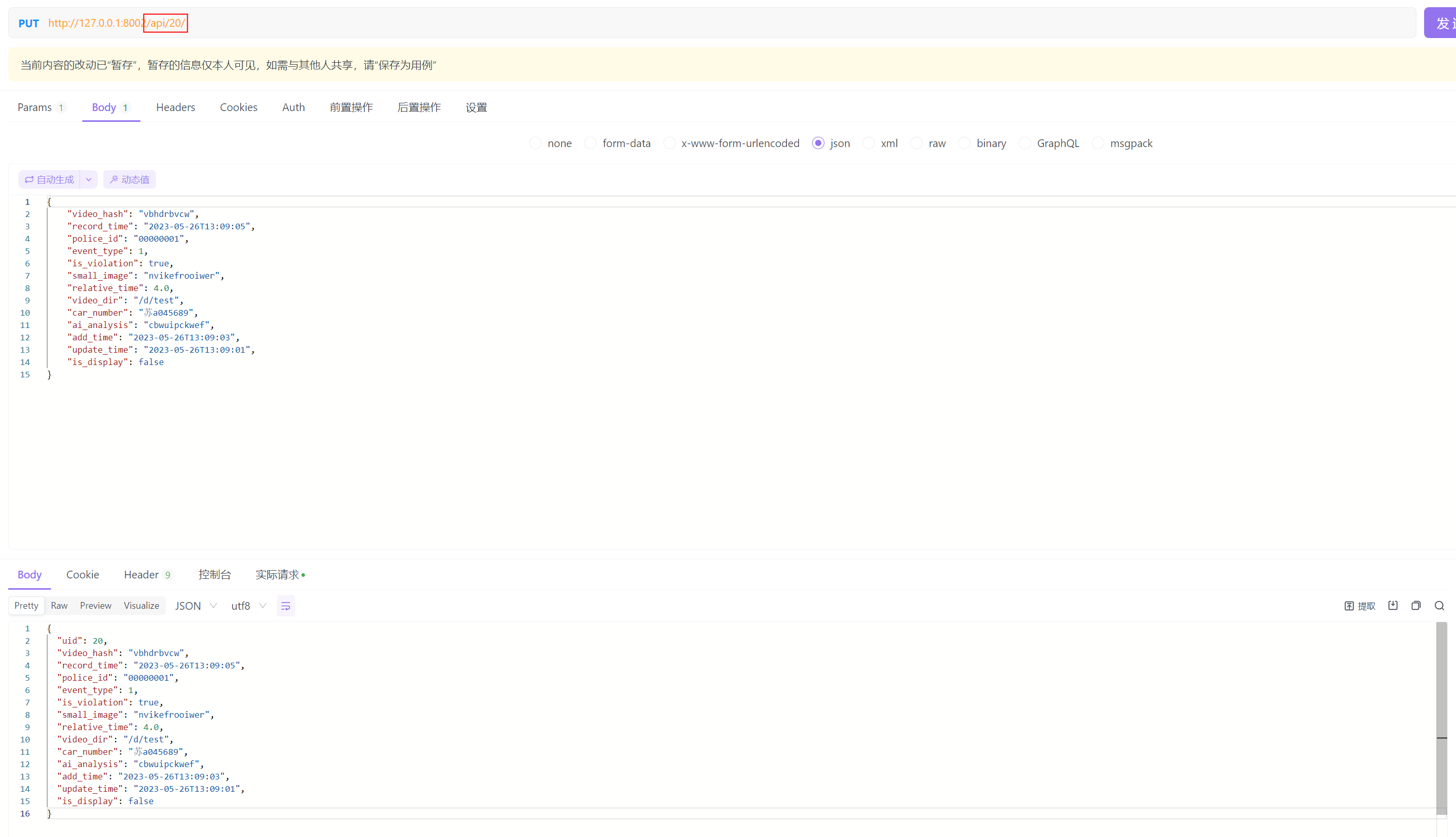Select the Preview response view
The width and height of the screenshot is (1456, 837).
[x=96, y=606]
